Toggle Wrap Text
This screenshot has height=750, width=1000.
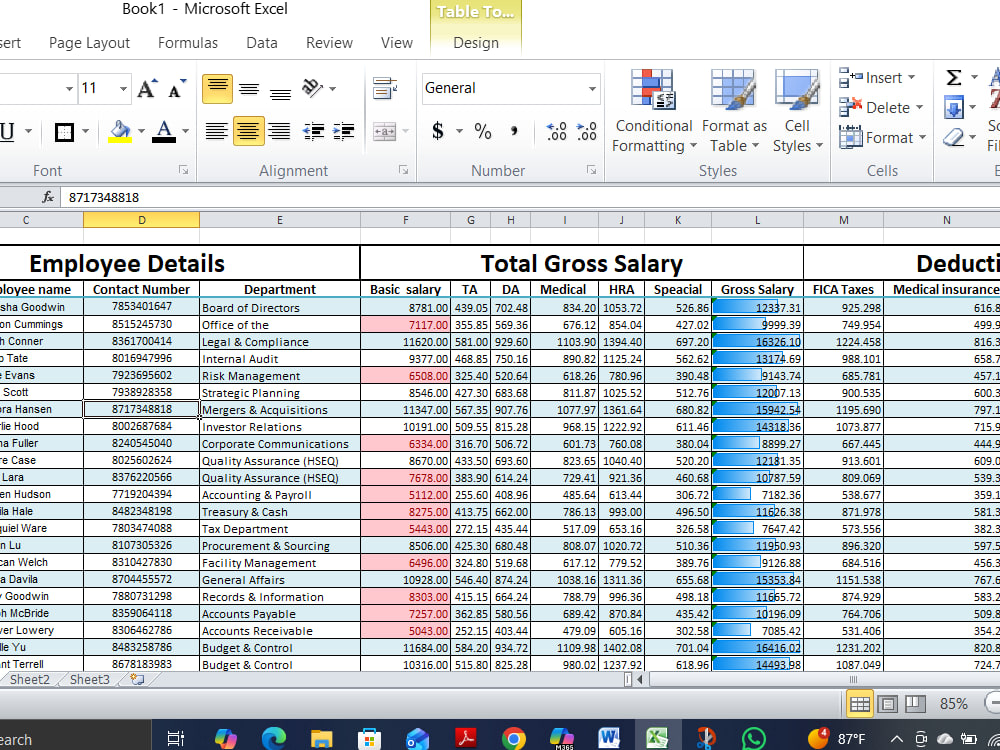[385, 89]
